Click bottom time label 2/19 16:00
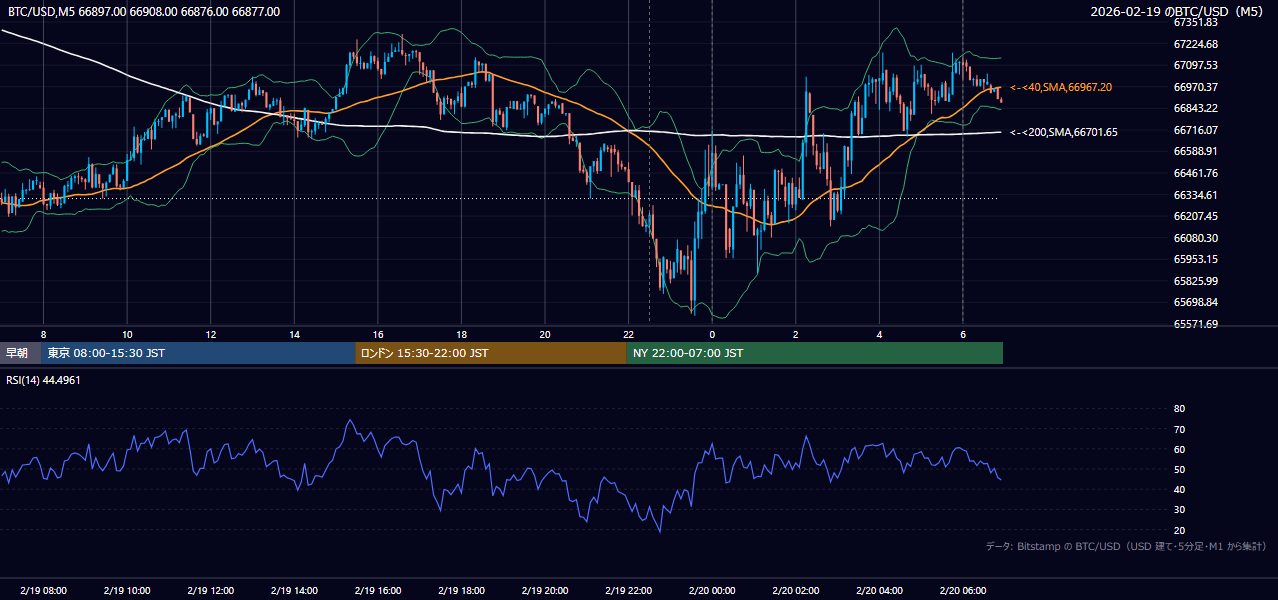 pyautogui.click(x=377, y=591)
